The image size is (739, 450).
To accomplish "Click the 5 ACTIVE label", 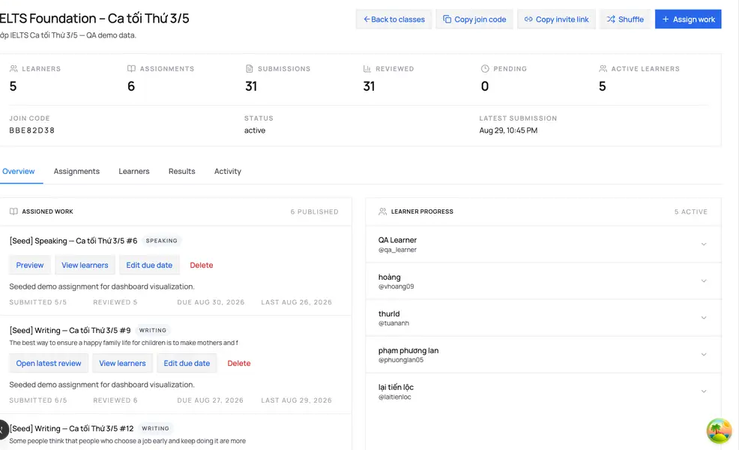I will pyautogui.click(x=691, y=212).
